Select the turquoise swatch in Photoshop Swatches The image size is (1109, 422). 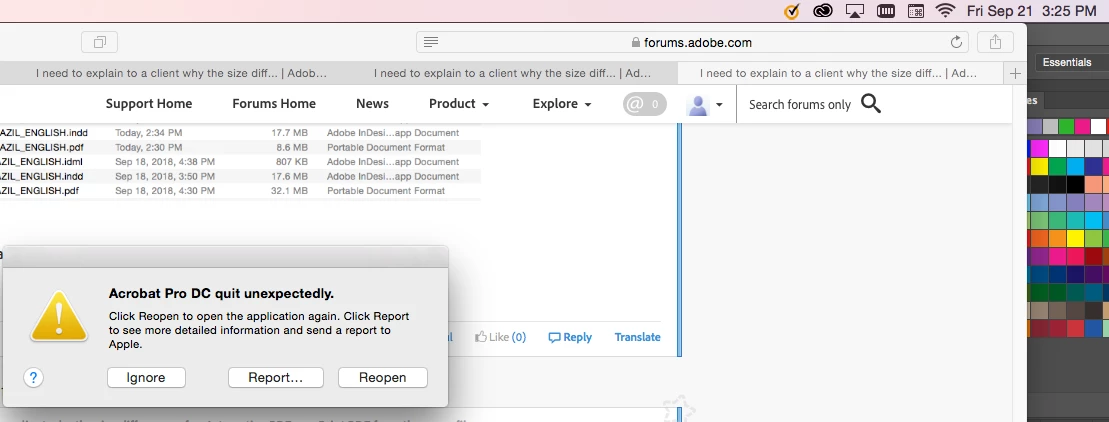click(1075, 221)
